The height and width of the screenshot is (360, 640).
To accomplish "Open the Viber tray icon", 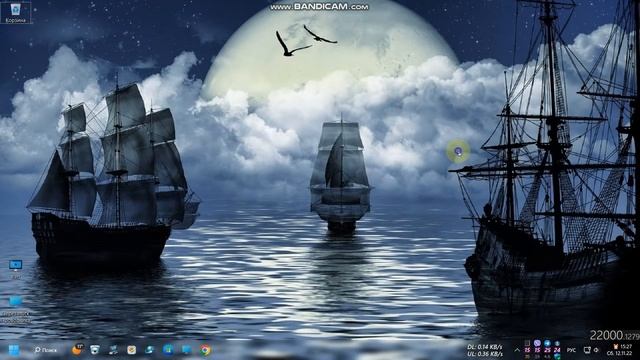I will point(537,343).
